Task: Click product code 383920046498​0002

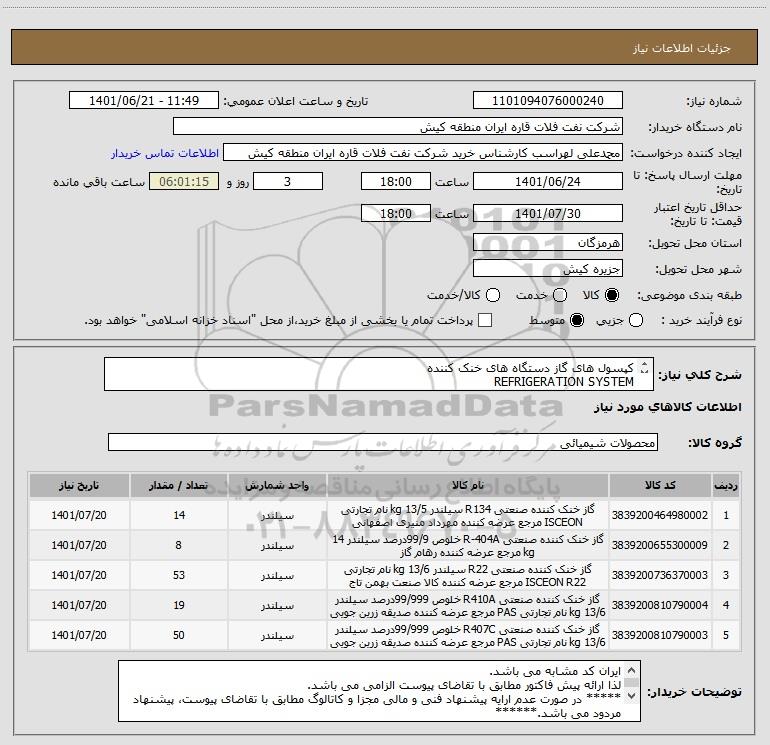Action: click(660, 515)
